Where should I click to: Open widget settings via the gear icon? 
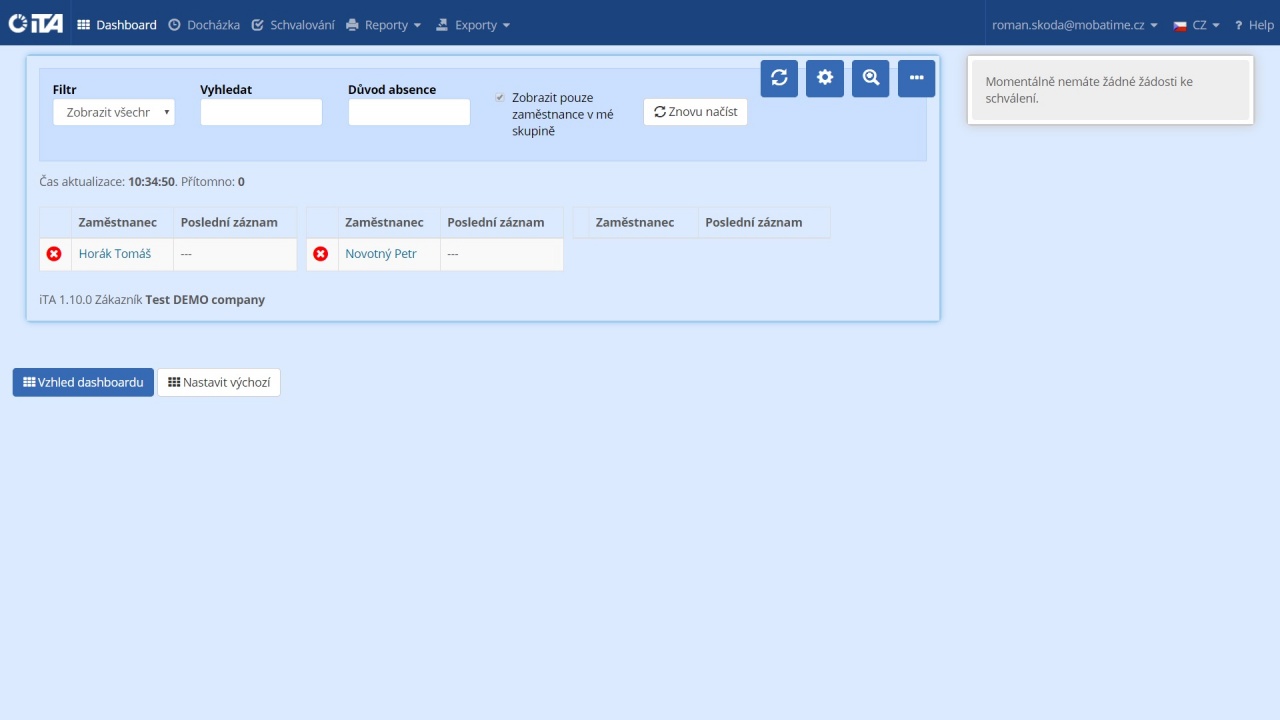click(824, 78)
